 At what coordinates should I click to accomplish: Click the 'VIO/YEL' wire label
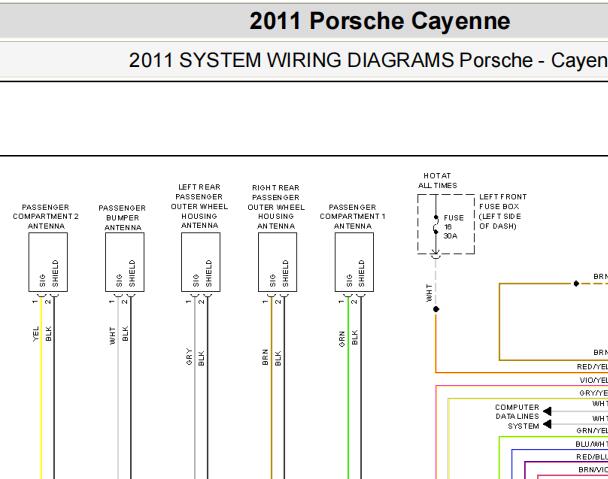click(x=594, y=380)
